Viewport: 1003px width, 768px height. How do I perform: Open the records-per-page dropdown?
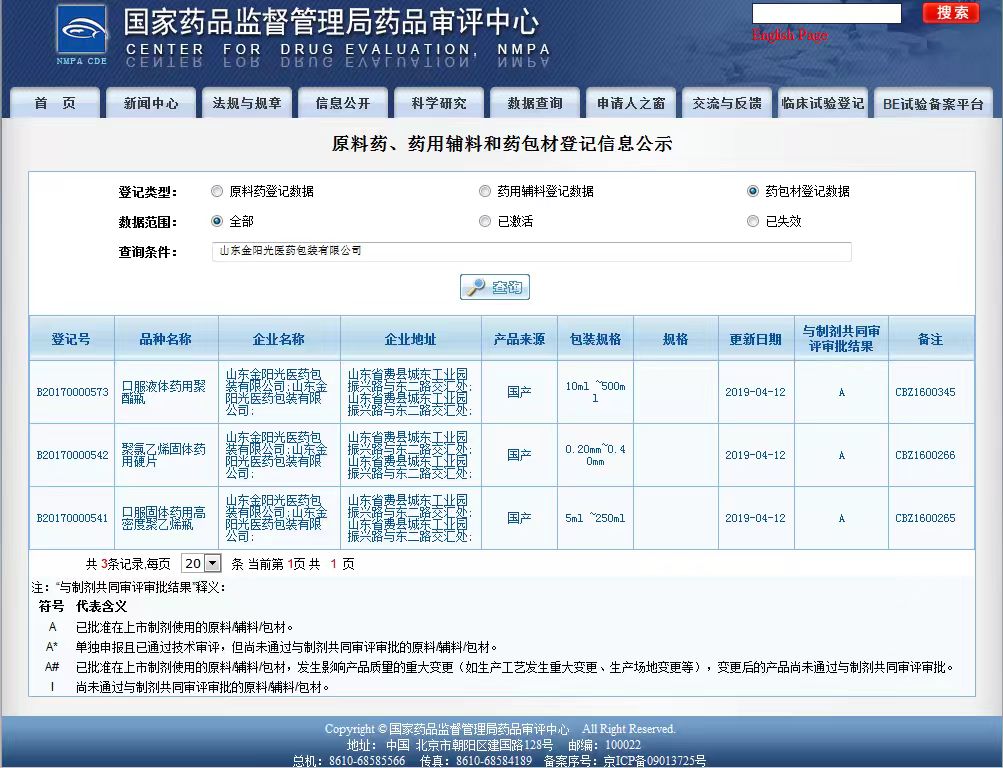pyautogui.click(x=201, y=564)
